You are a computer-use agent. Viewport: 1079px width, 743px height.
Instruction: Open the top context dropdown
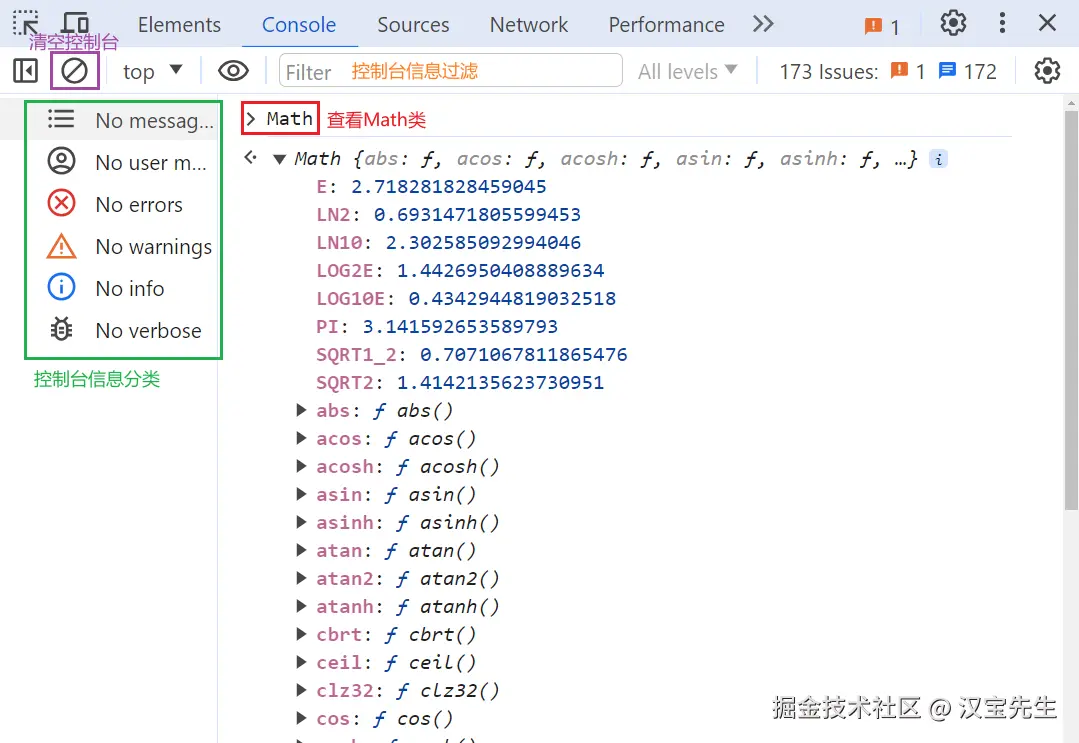(x=152, y=71)
